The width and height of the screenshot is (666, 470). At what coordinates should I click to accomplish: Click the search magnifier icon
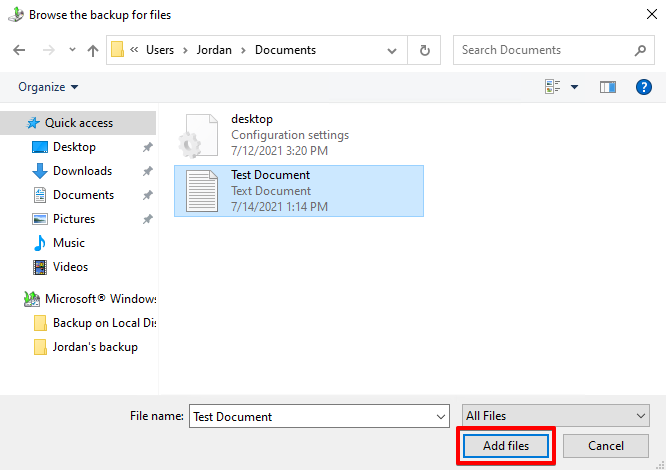click(x=641, y=51)
